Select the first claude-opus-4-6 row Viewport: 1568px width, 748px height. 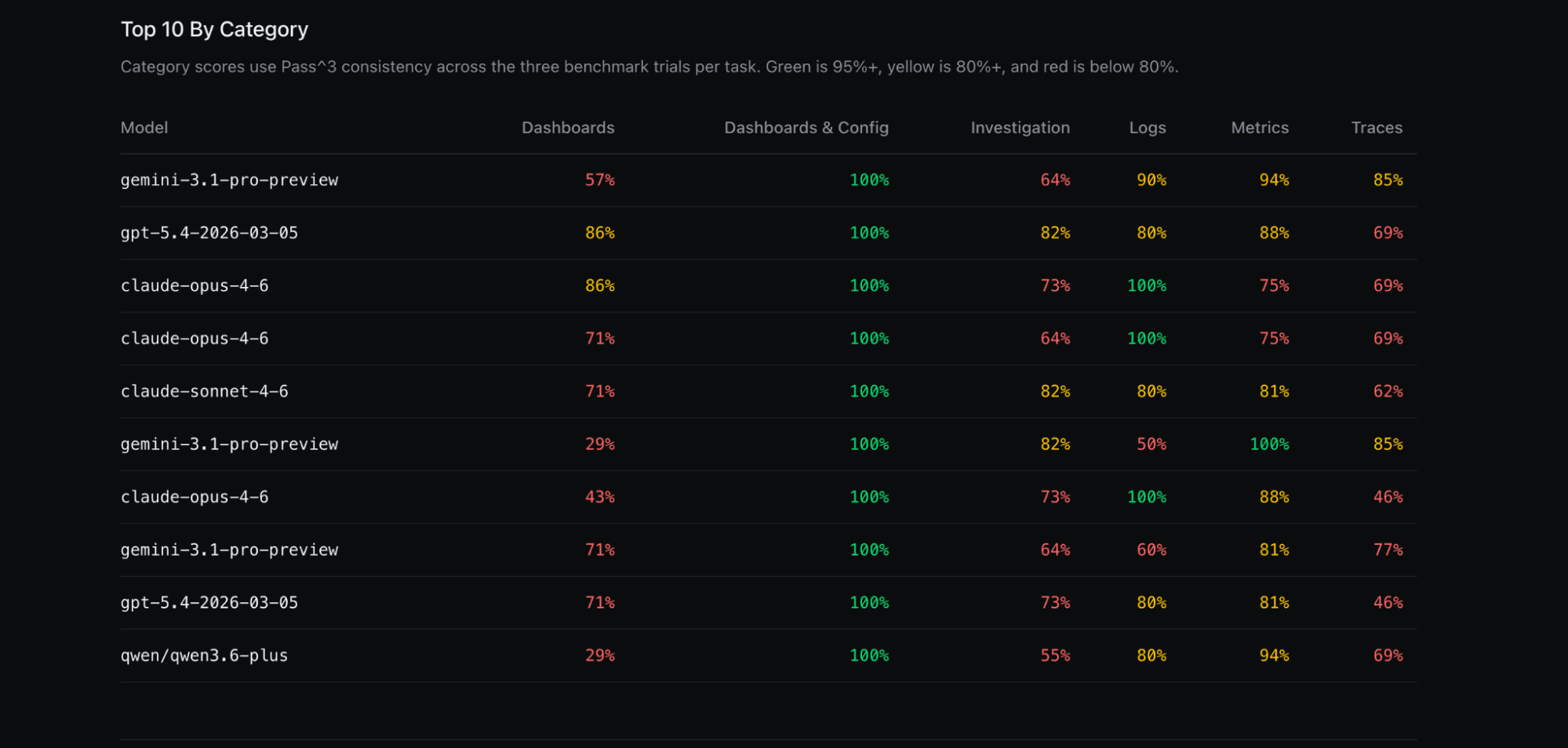click(195, 285)
